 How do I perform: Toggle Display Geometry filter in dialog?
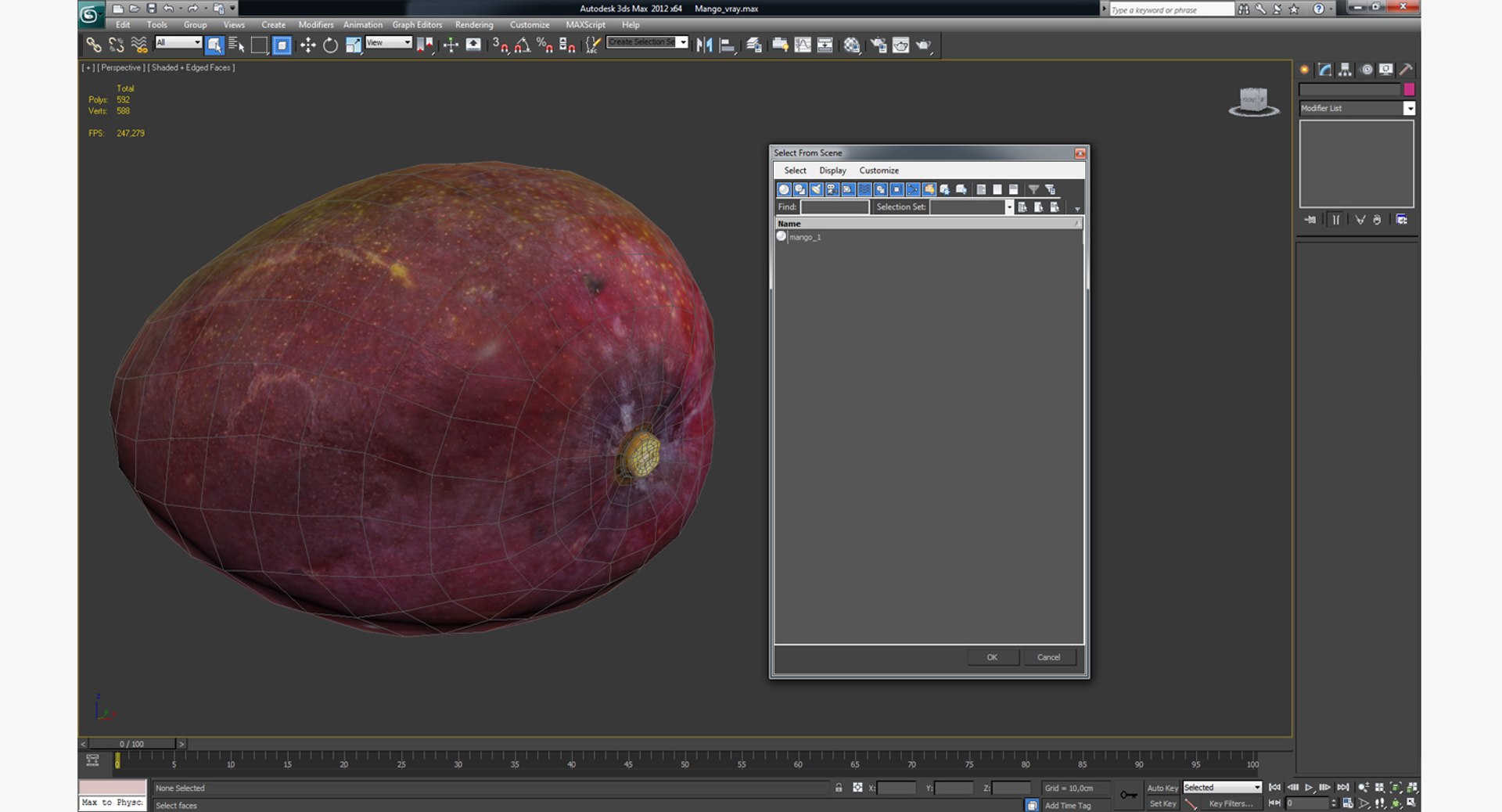click(x=784, y=189)
